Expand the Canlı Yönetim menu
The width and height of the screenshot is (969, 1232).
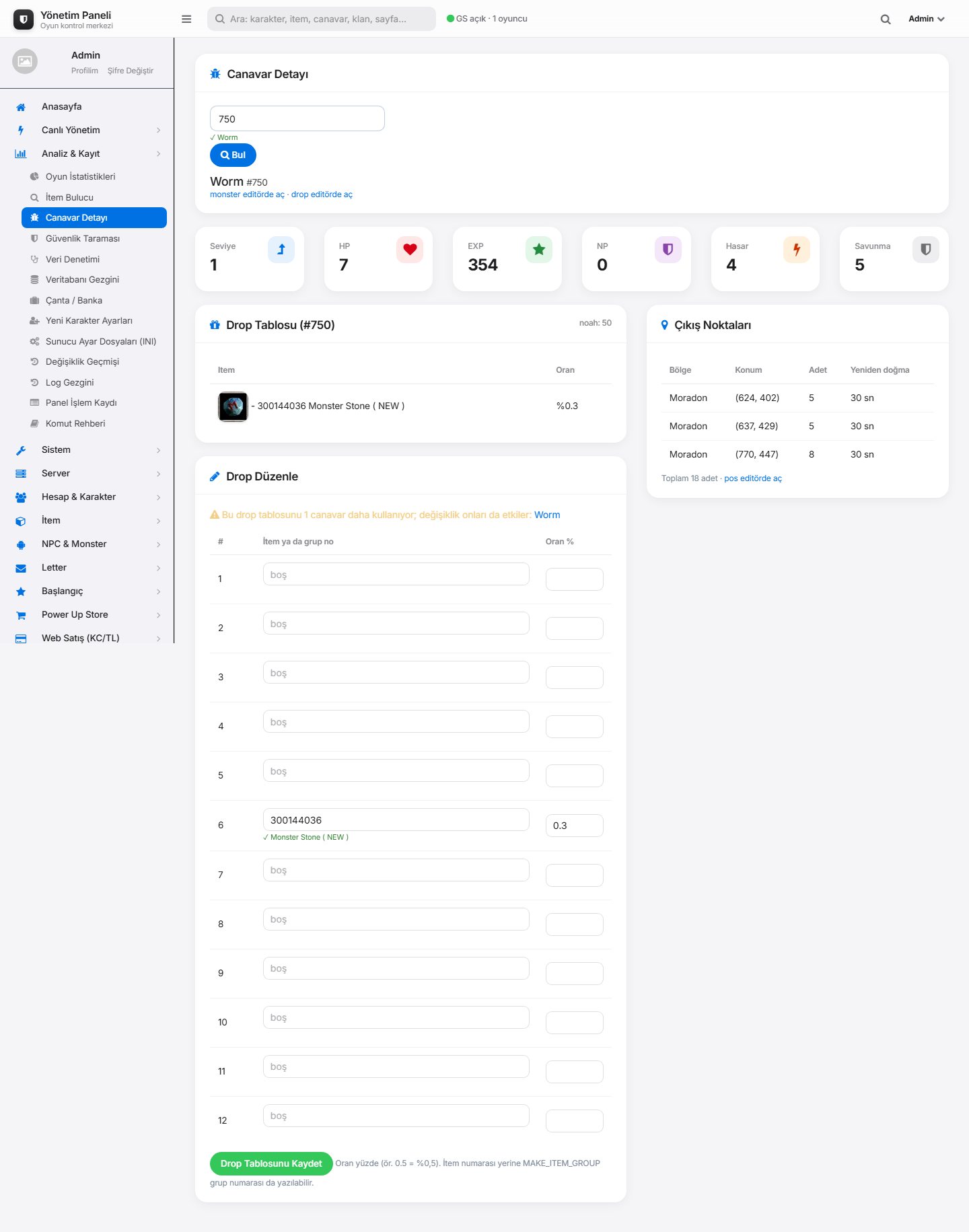87,130
